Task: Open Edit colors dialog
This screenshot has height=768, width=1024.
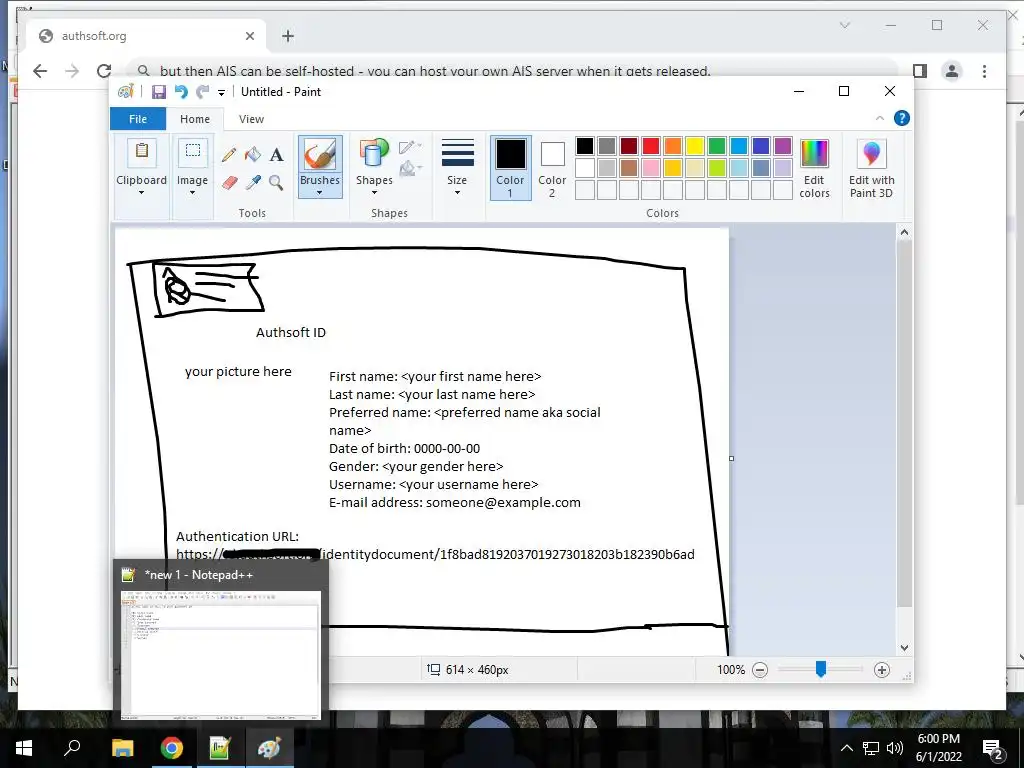Action: tap(814, 168)
